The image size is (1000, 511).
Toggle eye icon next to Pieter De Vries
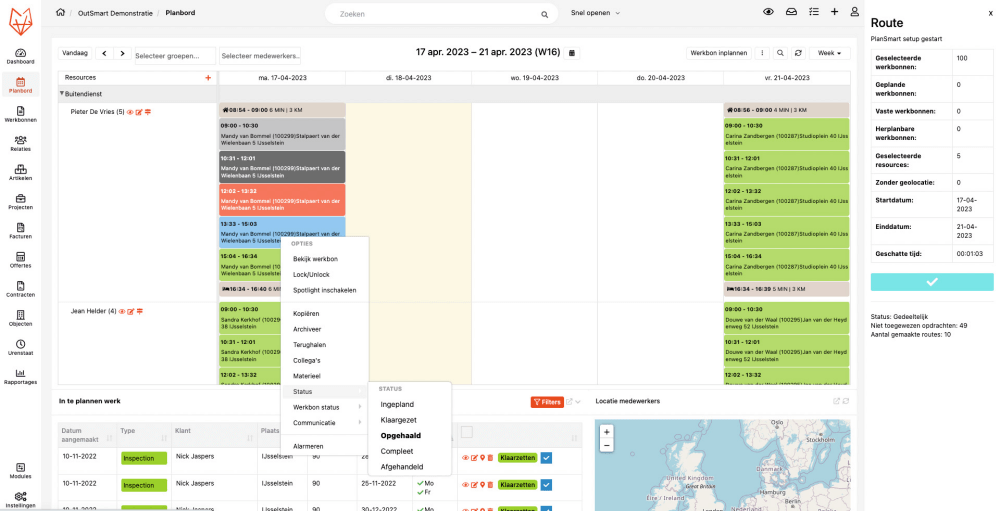(130, 112)
